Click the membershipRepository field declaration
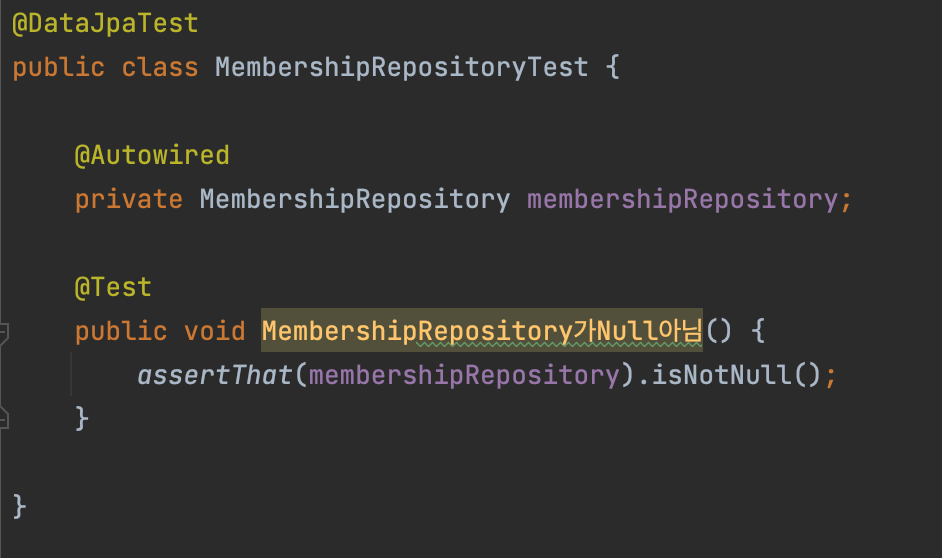The height and width of the screenshot is (558, 942). (x=682, y=199)
